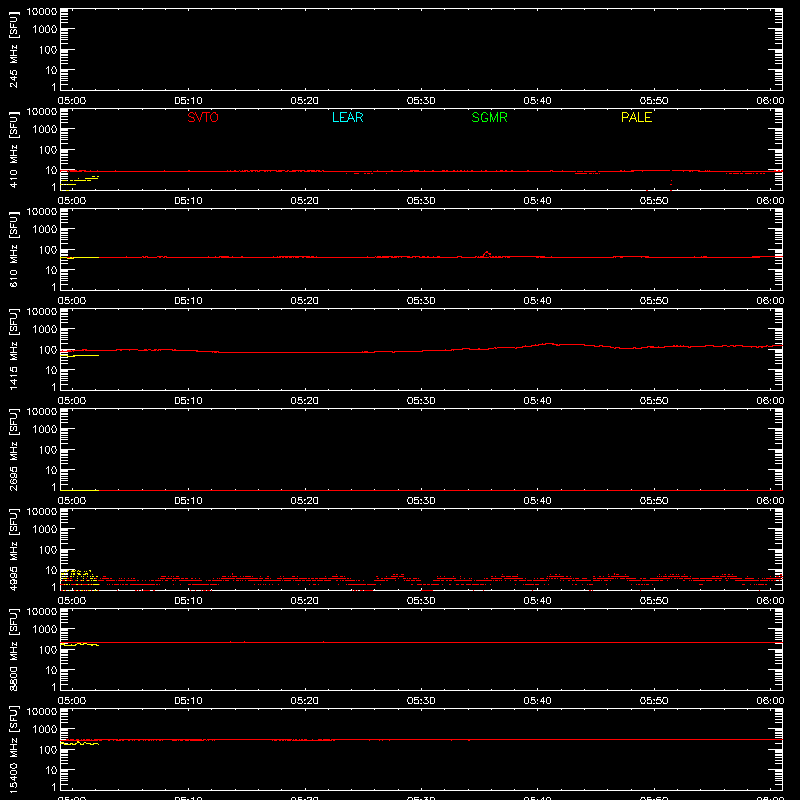This screenshot has width=800, height=800.
Task: Click the 05:40 label under the 1415 MHz panel
Action: tap(537, 401)
